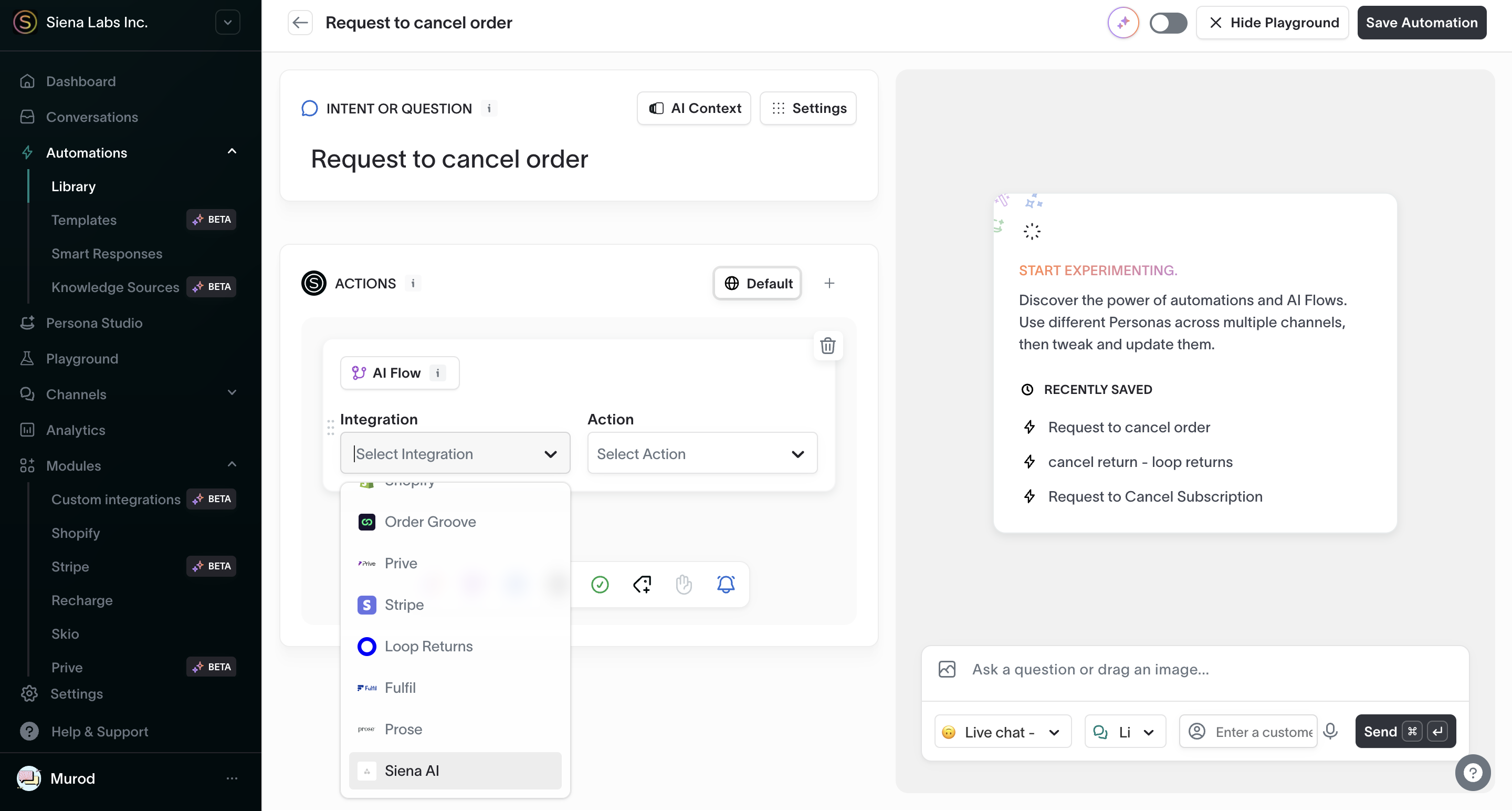Open Persona Studio
Viewport: 1512px width, 811px height.
coord(94,323)
